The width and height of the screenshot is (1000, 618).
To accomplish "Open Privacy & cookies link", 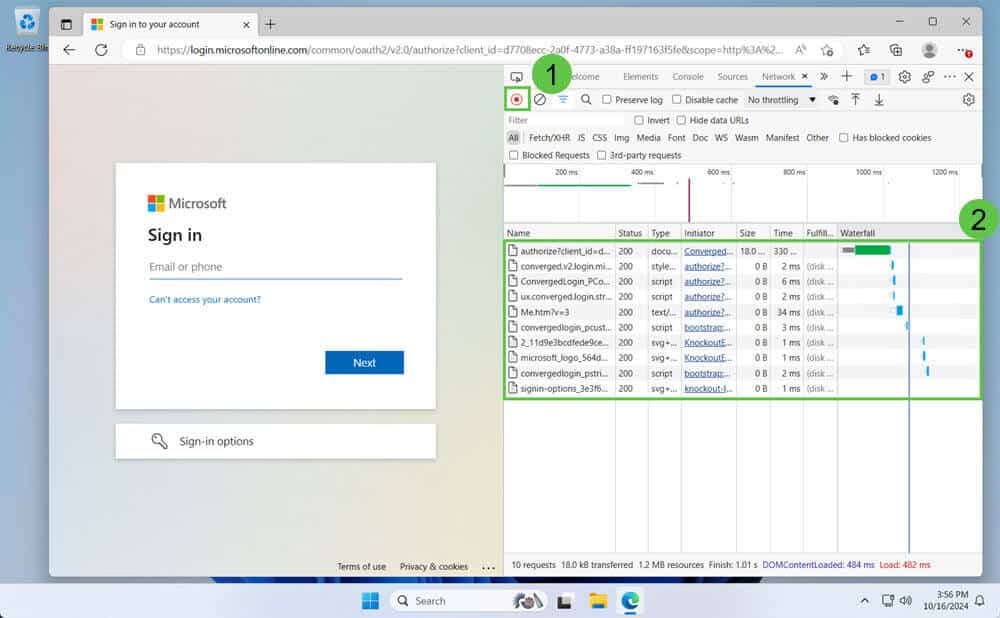I will [434, 566].
